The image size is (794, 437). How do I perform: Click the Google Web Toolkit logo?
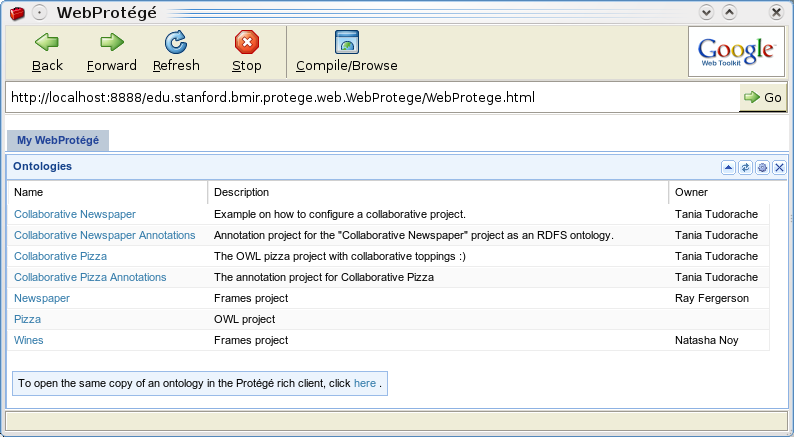[736, 52]
